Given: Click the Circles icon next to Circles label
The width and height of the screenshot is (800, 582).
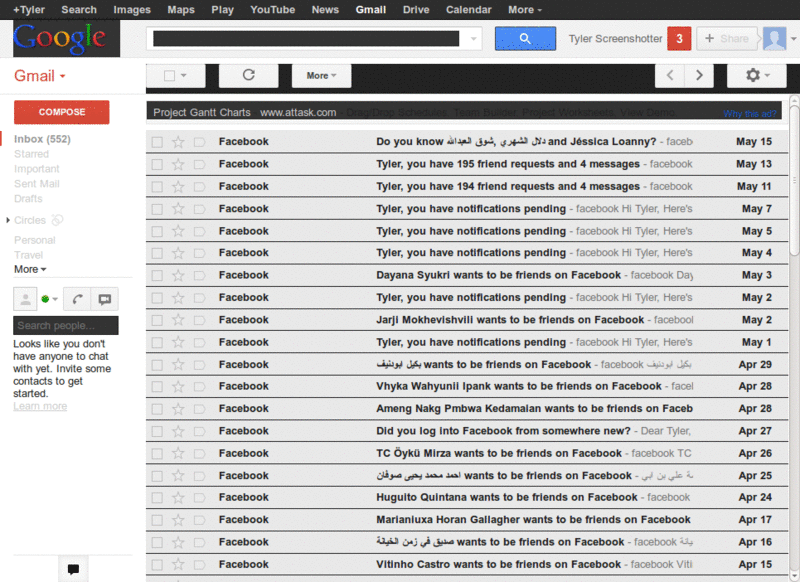Looking at the screenshot, I should [58, 220].
